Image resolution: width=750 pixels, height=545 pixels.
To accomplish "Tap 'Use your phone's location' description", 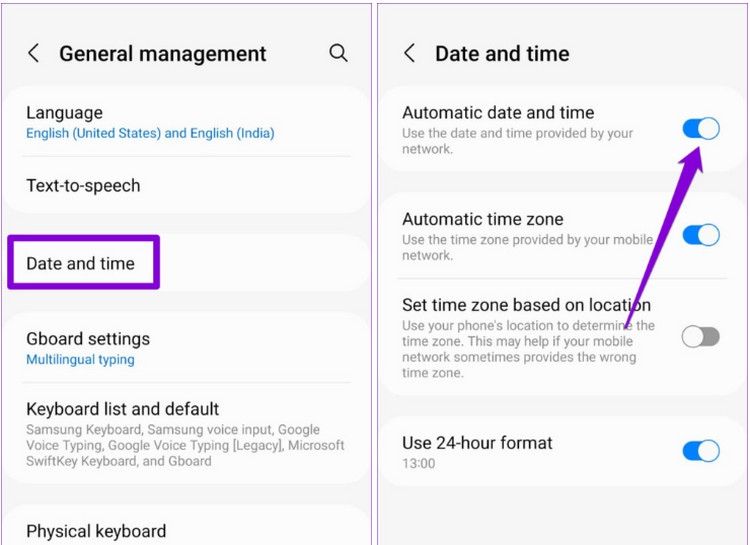I will point(529,349).
